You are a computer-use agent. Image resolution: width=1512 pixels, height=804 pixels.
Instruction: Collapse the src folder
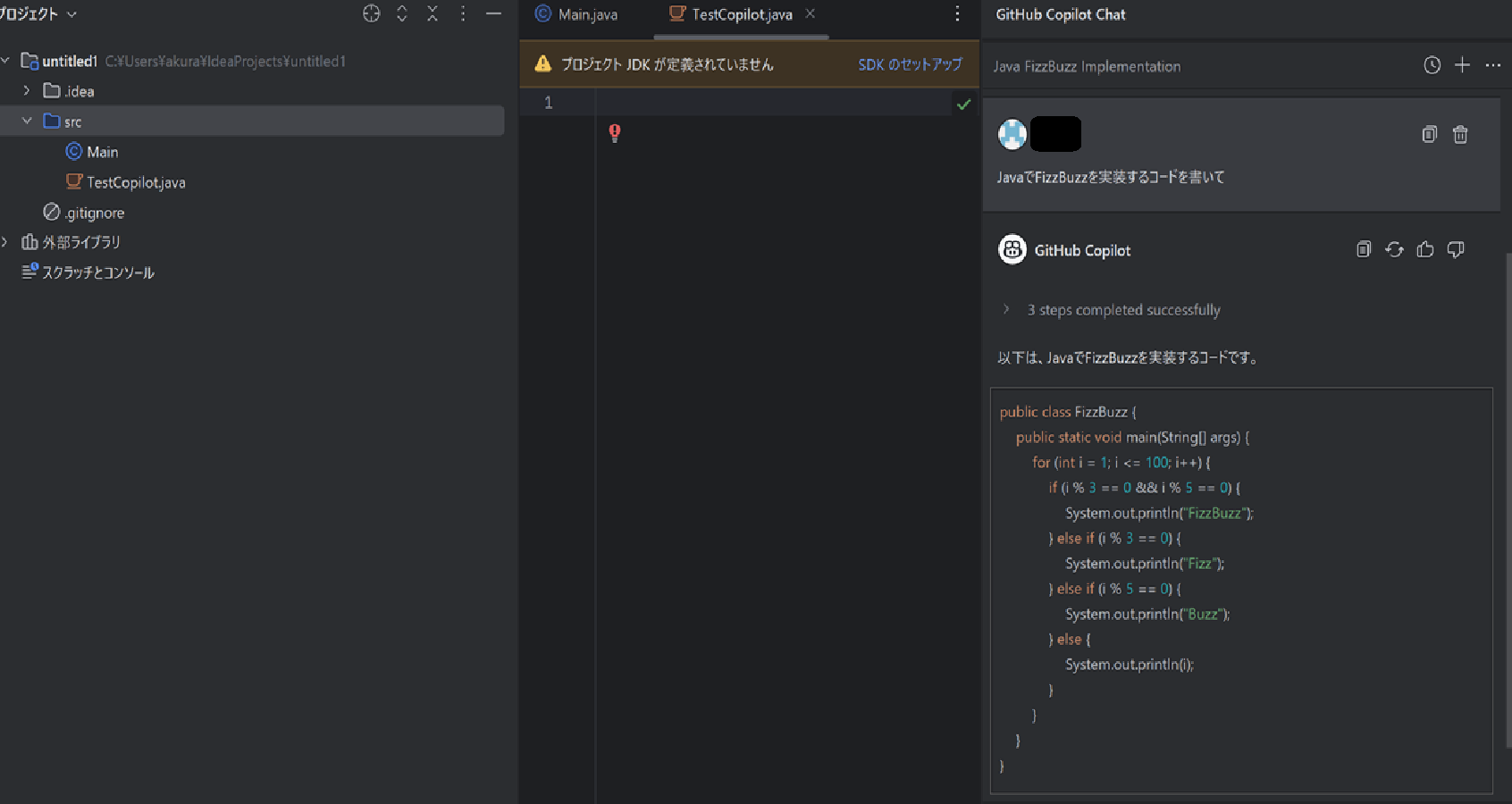[x=27, y=121]
